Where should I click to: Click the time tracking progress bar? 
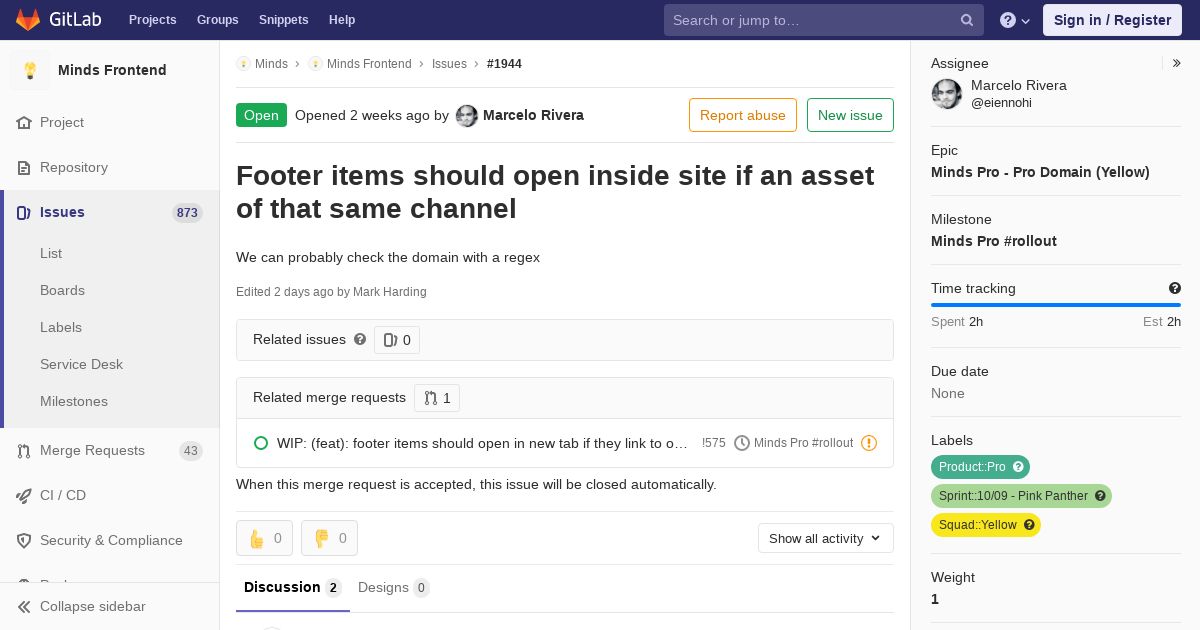tap(1056, 305)
